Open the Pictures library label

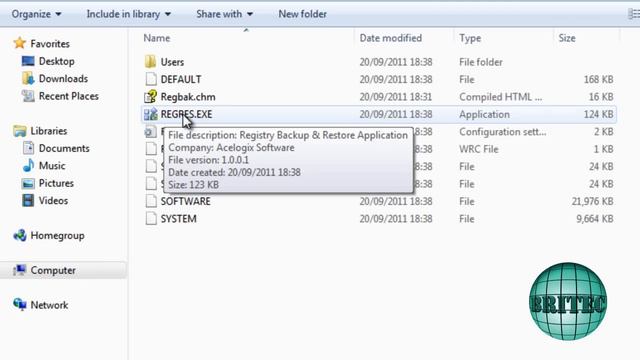[x=56, y=183]
